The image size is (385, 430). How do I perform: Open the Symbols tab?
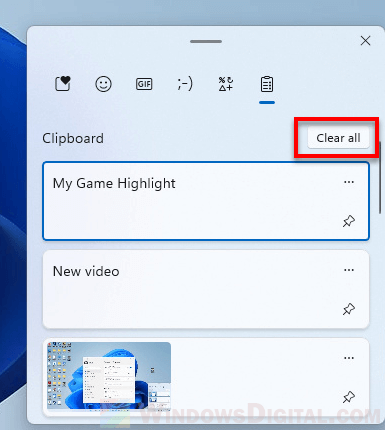[x=226, y=84]
